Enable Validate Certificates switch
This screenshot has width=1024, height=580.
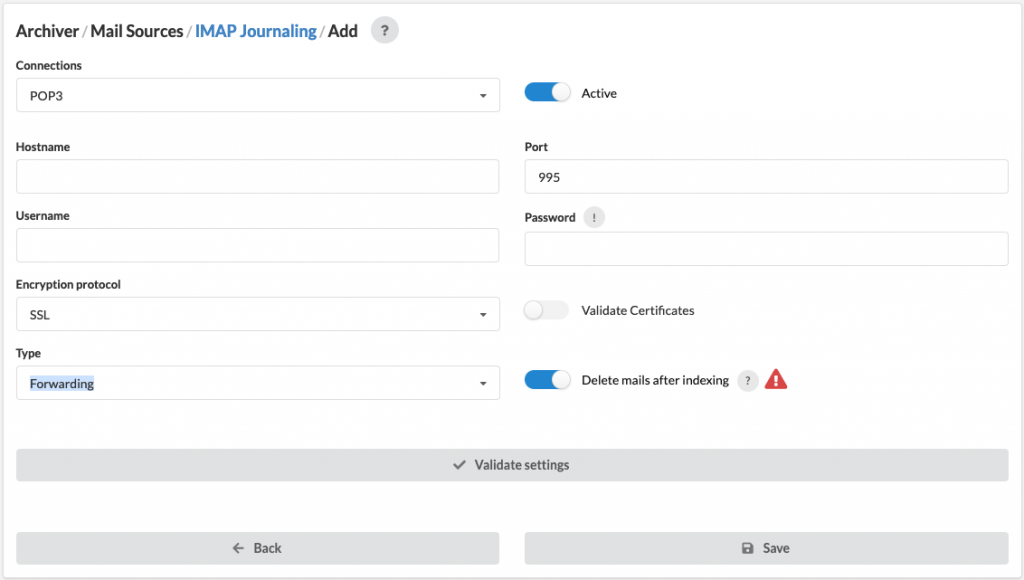pyautogui.click(x=546, y=310)
